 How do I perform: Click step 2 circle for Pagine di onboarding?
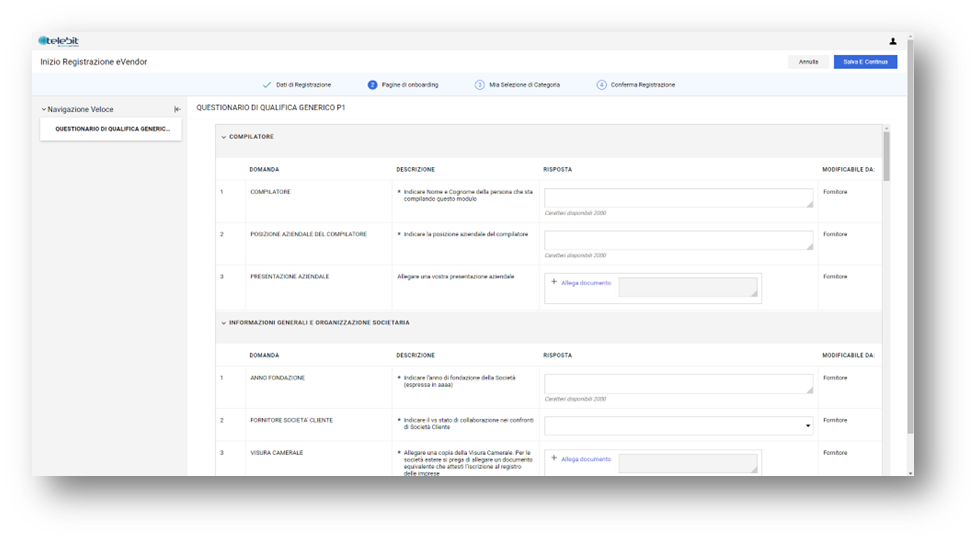click(x=372, y=85)
